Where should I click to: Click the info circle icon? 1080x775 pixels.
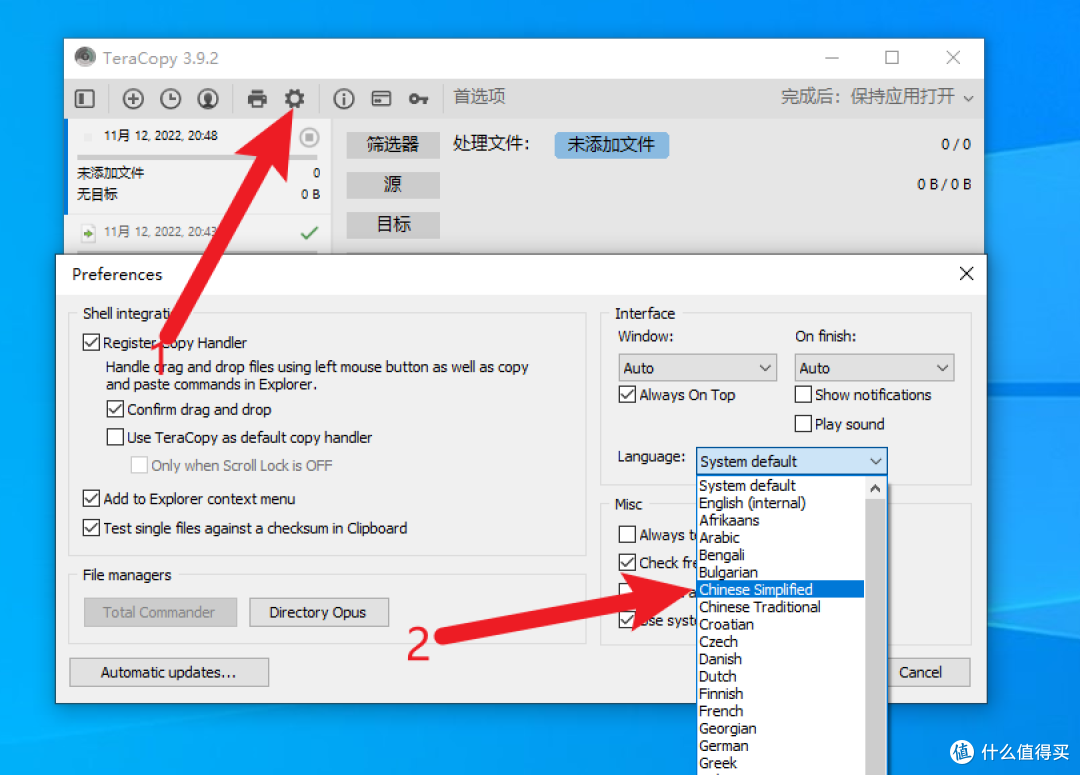point(344,99)
